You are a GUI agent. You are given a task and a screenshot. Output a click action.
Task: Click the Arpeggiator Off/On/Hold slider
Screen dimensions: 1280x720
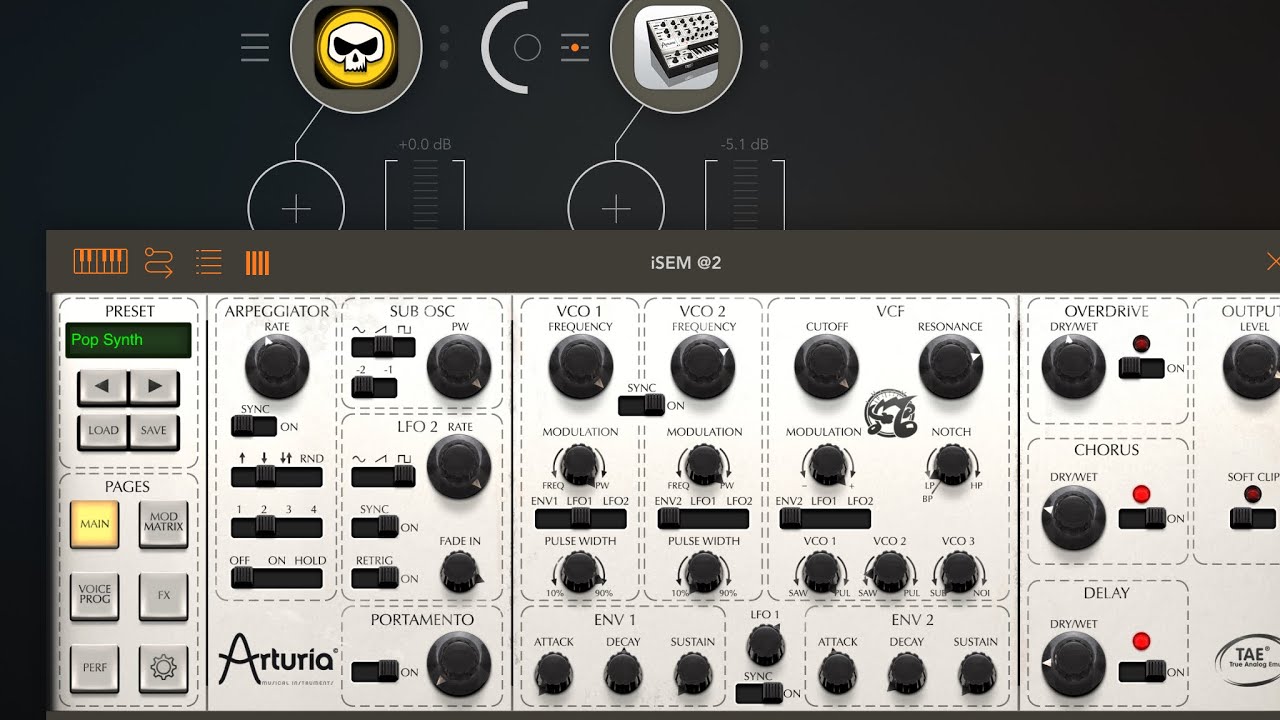pos(277,578)
